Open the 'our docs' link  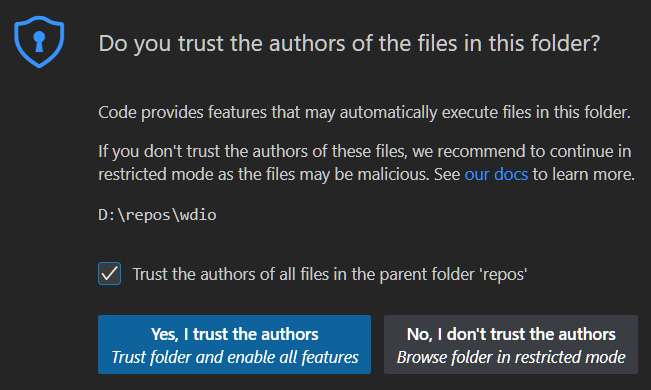tap(496, 174)
